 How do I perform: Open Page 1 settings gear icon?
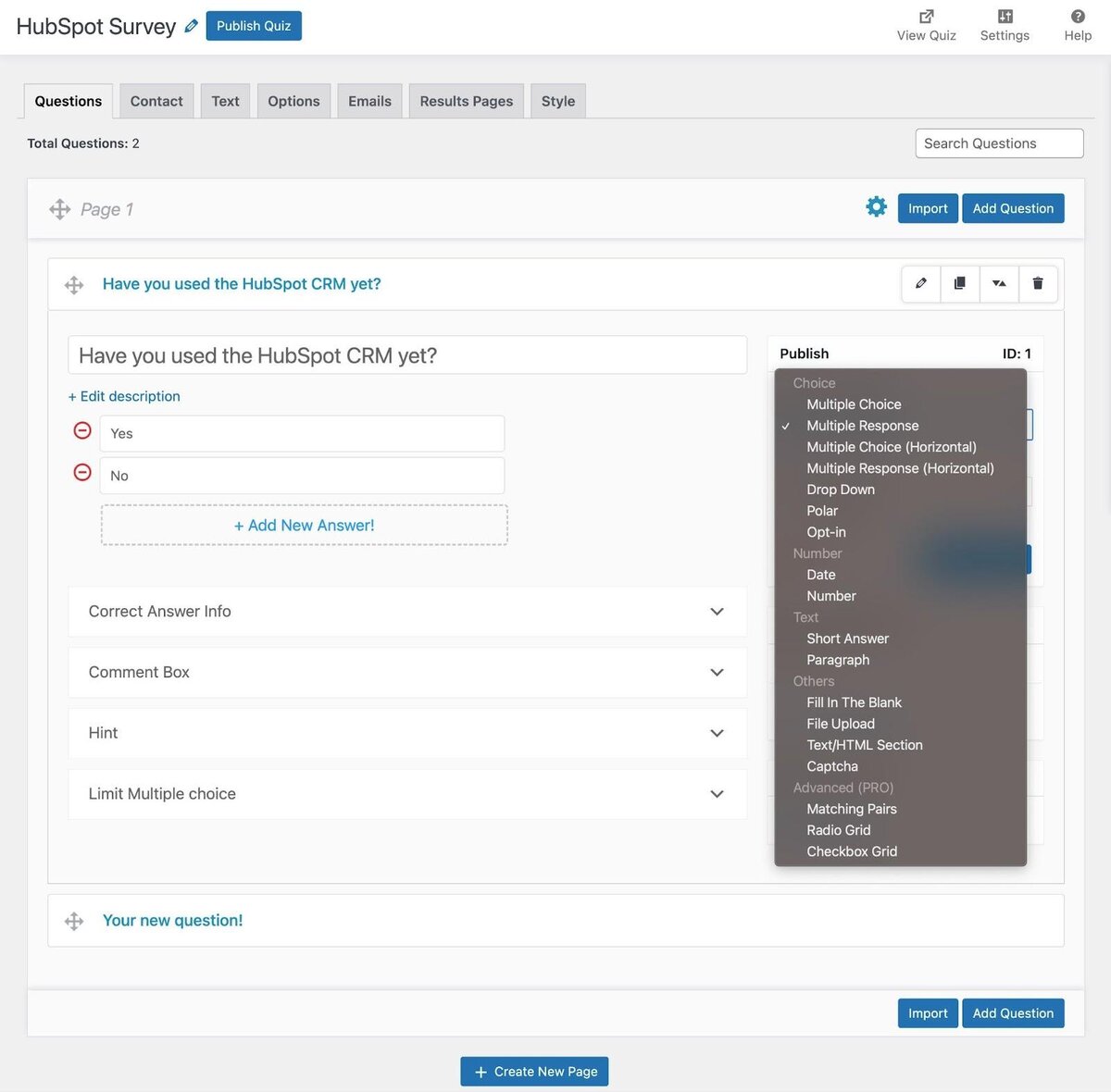876,206
